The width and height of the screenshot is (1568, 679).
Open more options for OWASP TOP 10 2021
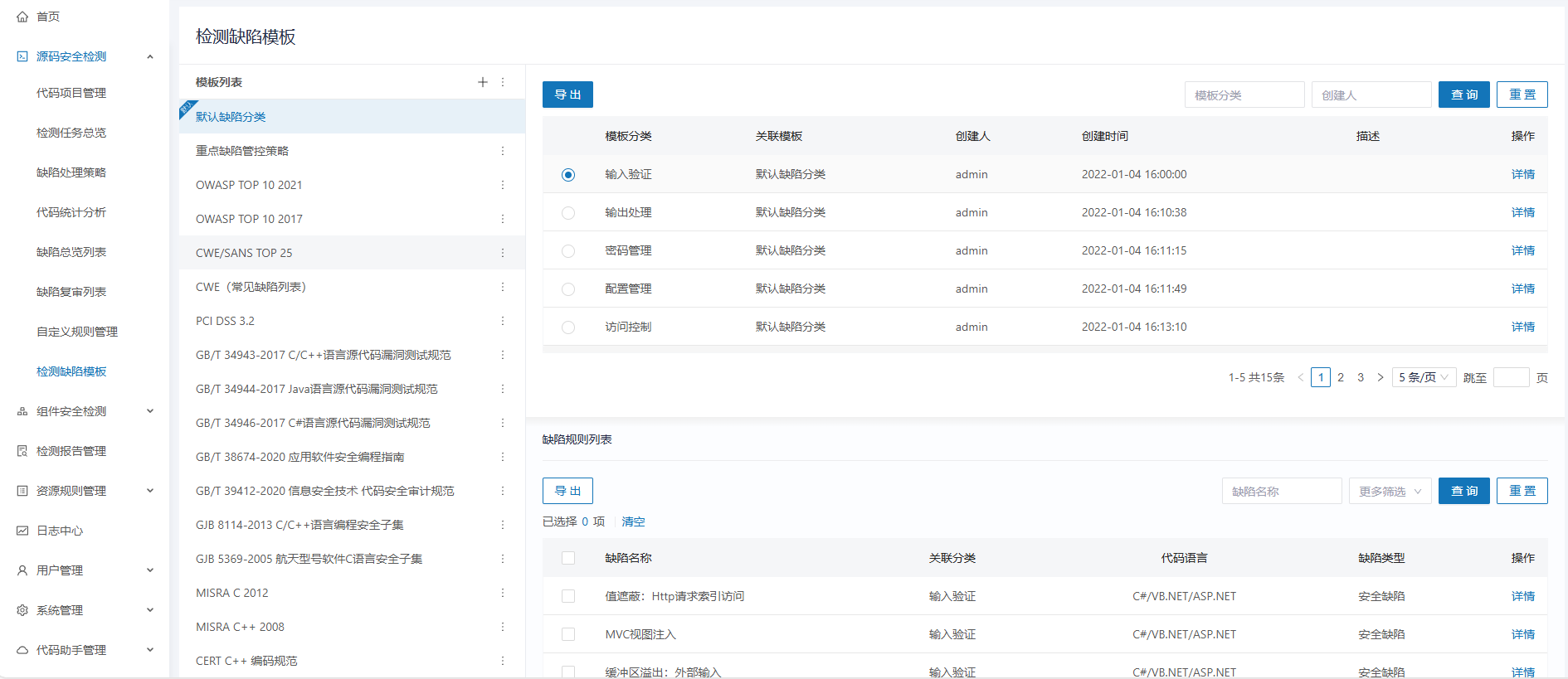503,185
